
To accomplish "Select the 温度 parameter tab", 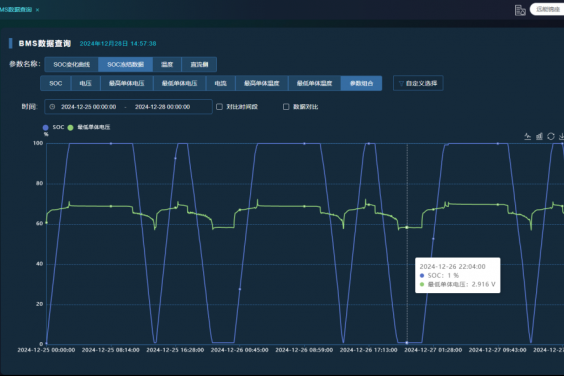I will coord(167,64).
